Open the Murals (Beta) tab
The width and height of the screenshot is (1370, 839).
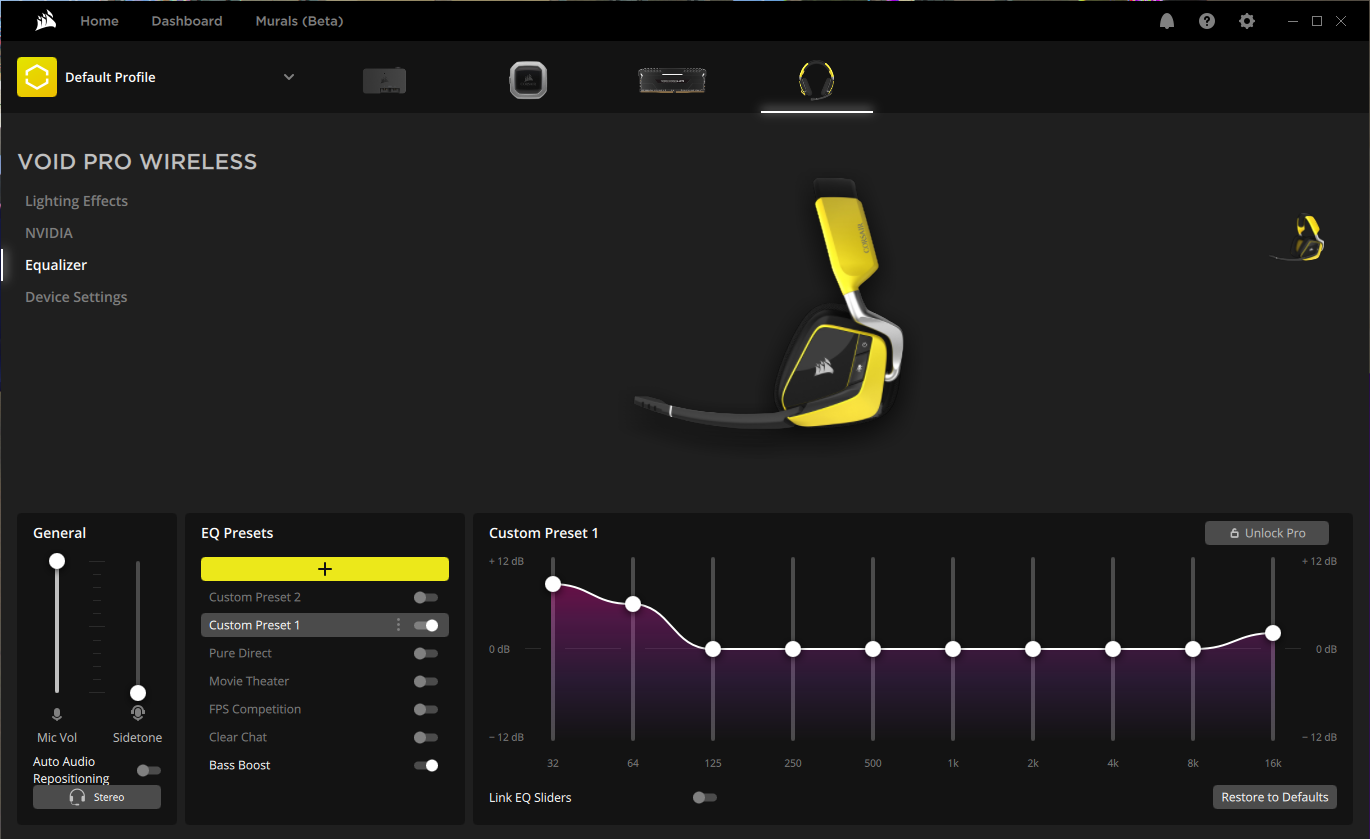(299, 21)
